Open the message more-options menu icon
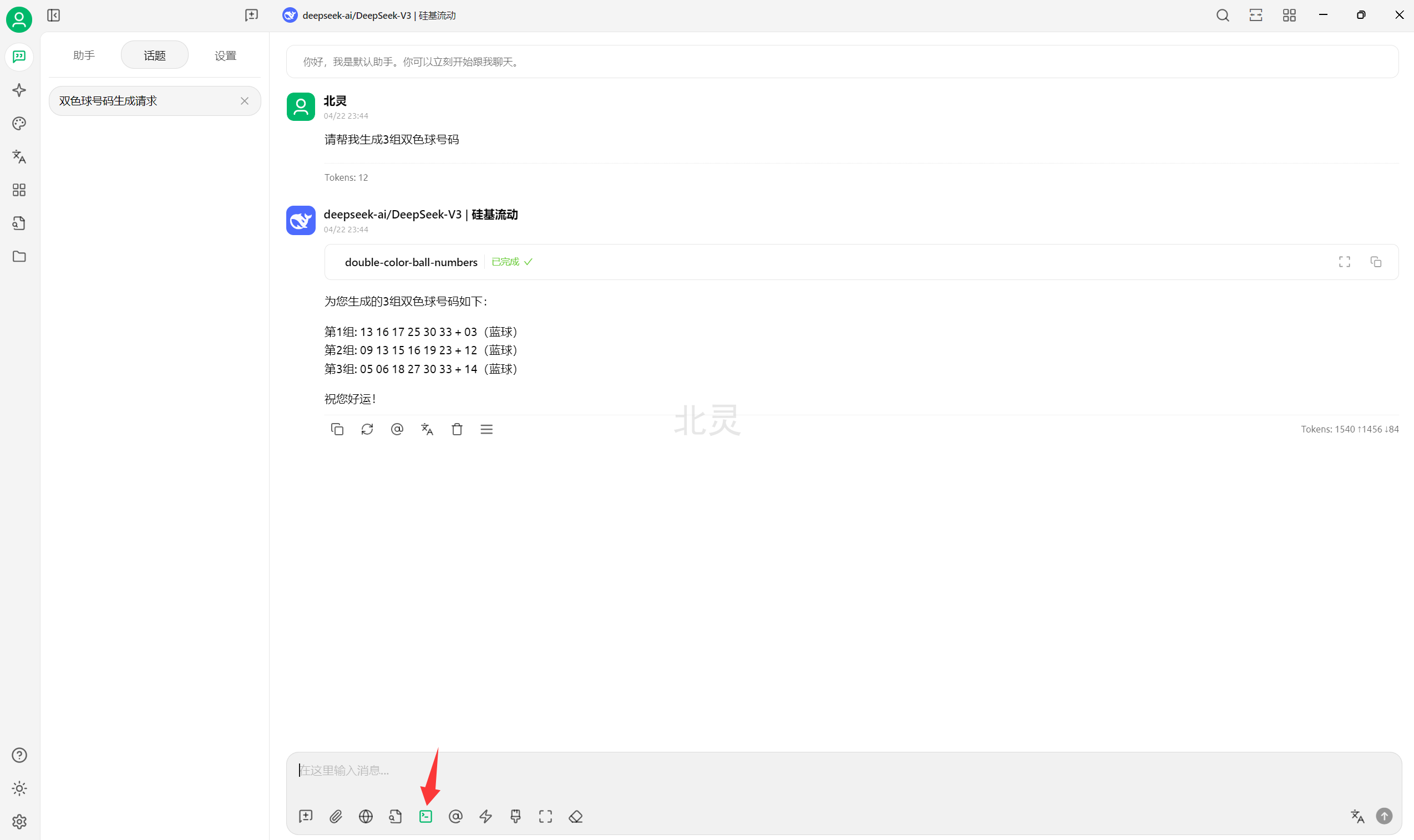The height and width of the screenshot is (840, 1414). coord(486,429)
